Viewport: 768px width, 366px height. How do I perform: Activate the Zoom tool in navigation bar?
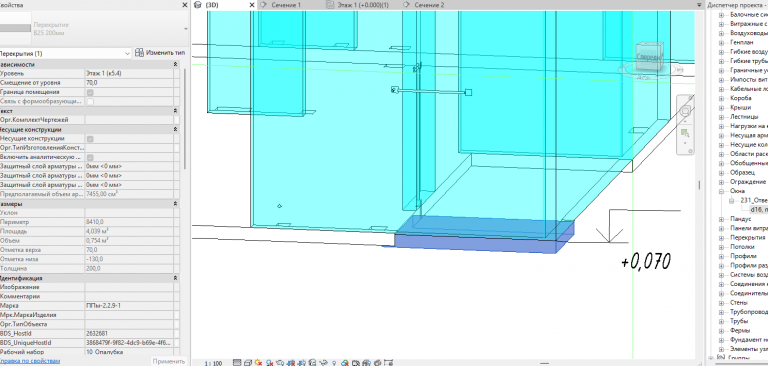click(x=685, y=133)
